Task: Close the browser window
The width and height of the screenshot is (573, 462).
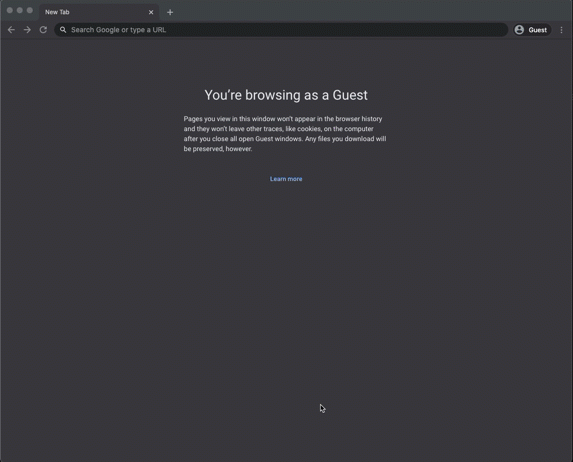Action: click(x=10, y=10)
